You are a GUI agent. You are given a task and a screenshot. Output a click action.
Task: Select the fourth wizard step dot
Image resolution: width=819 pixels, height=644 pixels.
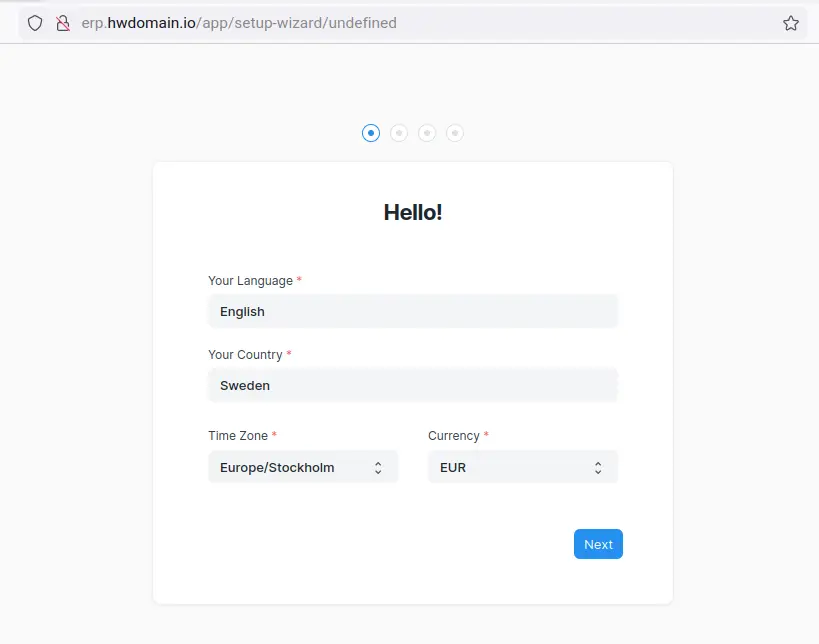tap(455, 133)
